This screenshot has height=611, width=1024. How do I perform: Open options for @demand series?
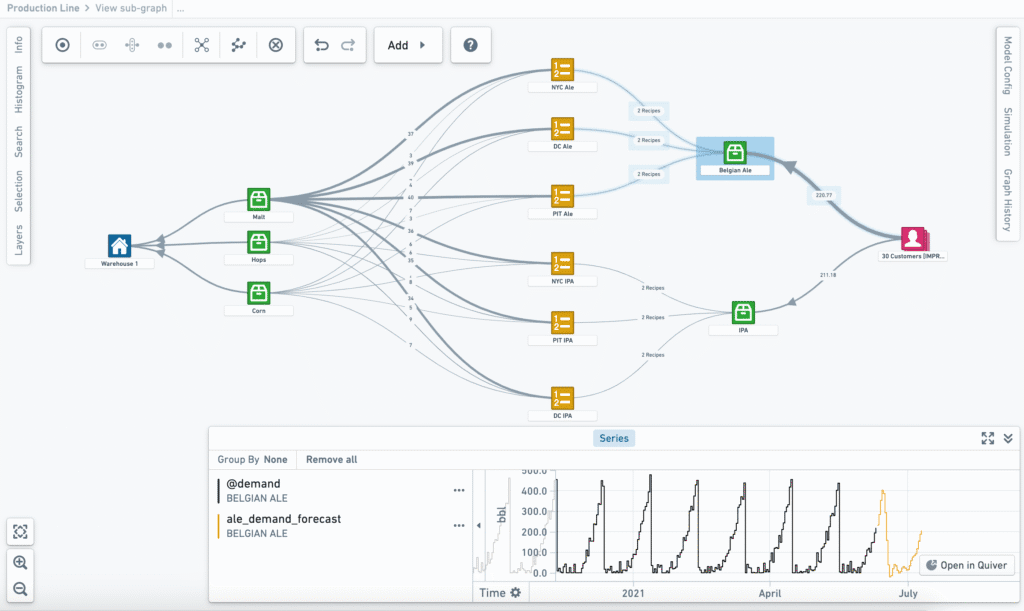pyautogui.click(x=459, y=490)
